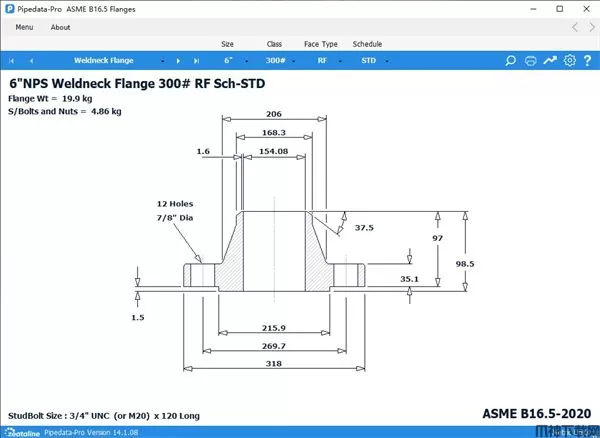Click the 37.5 bevel angle value

pyautogui.click(x=364, y=228)
